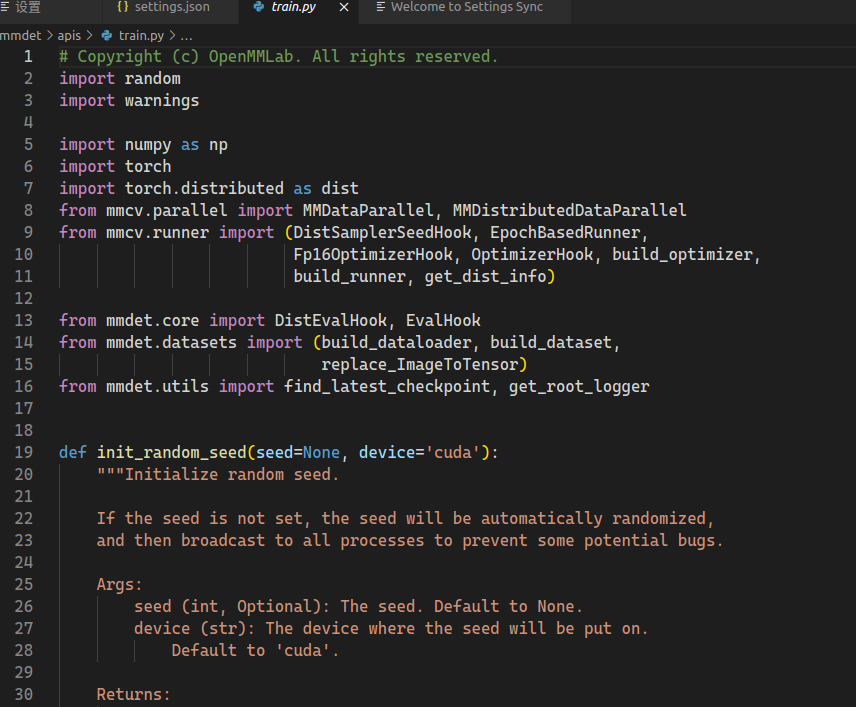Switch to the settings.json tab
The width and height of the screenshot is (856, 707).
coord(170,11)
